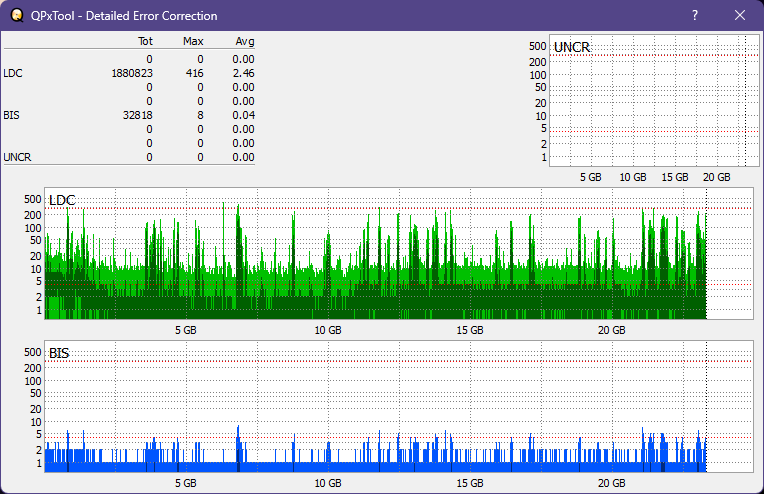The image size is (764, 494).
Task: Close the Detailed Error Correction window
Action: click(740, 15)
